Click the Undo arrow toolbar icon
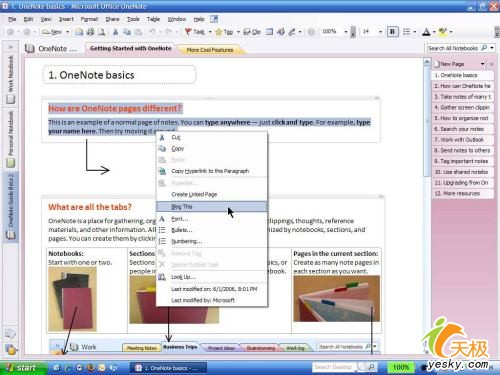500x375 pixels. (x=152, y=32)
